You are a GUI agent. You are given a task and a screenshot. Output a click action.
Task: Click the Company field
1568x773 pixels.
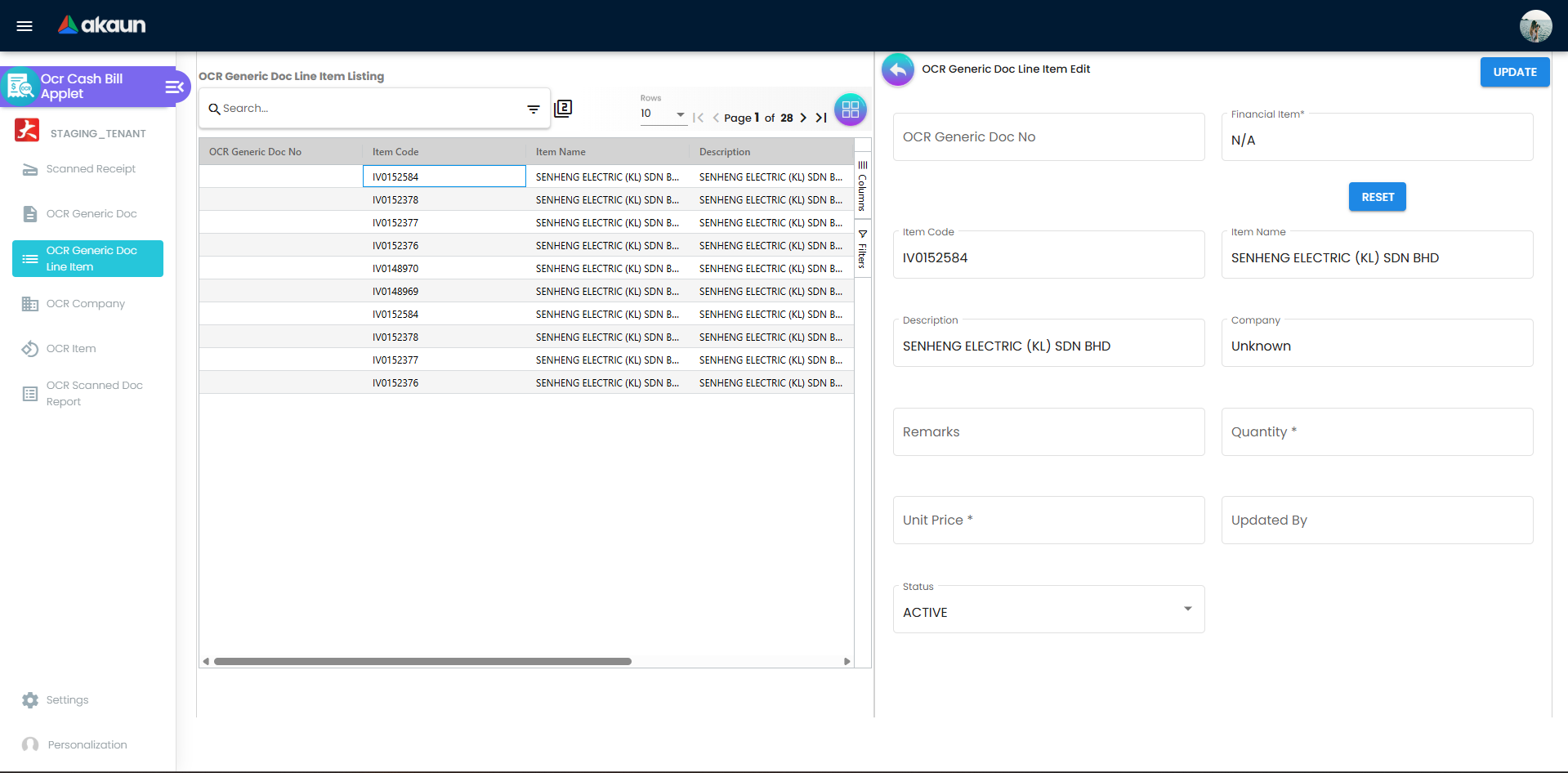pos(1378,343)
